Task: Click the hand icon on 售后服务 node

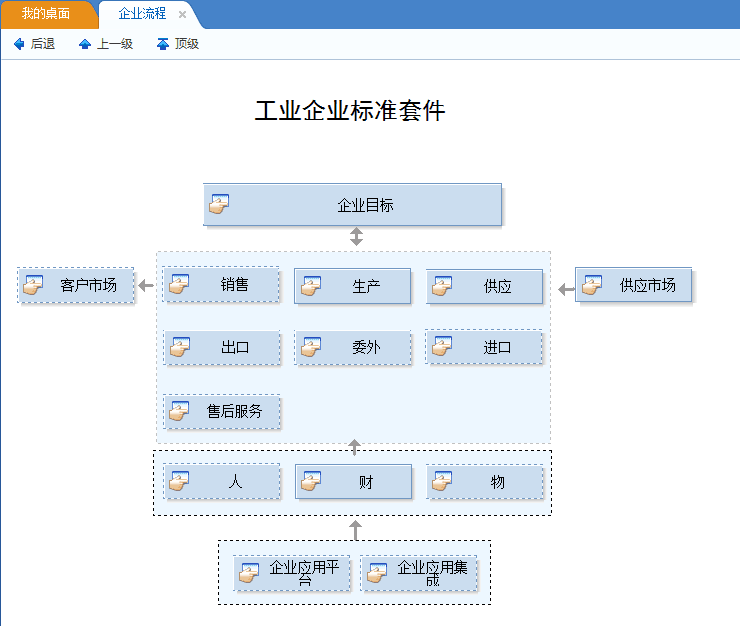Action: pos(179,411)
